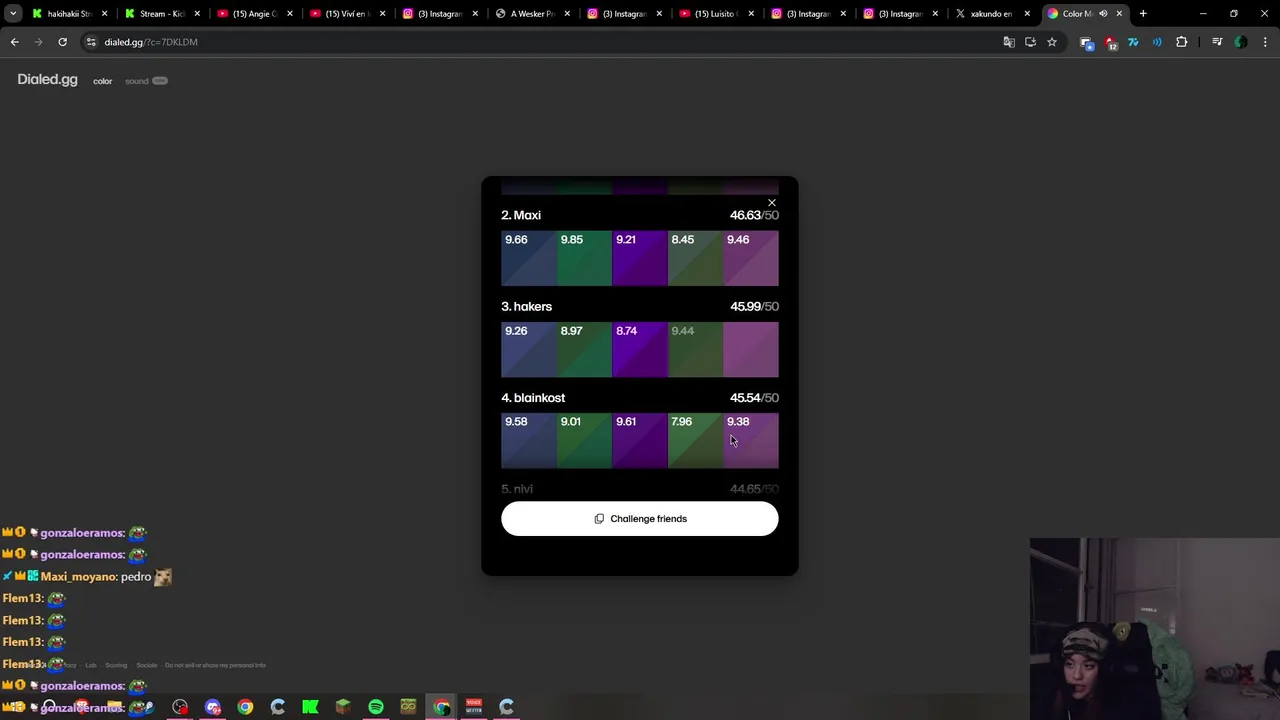Viewport: 1280px width, 720px height.
Task: Open the Extensions puzzle icon
Action: tap(1181, 42)
